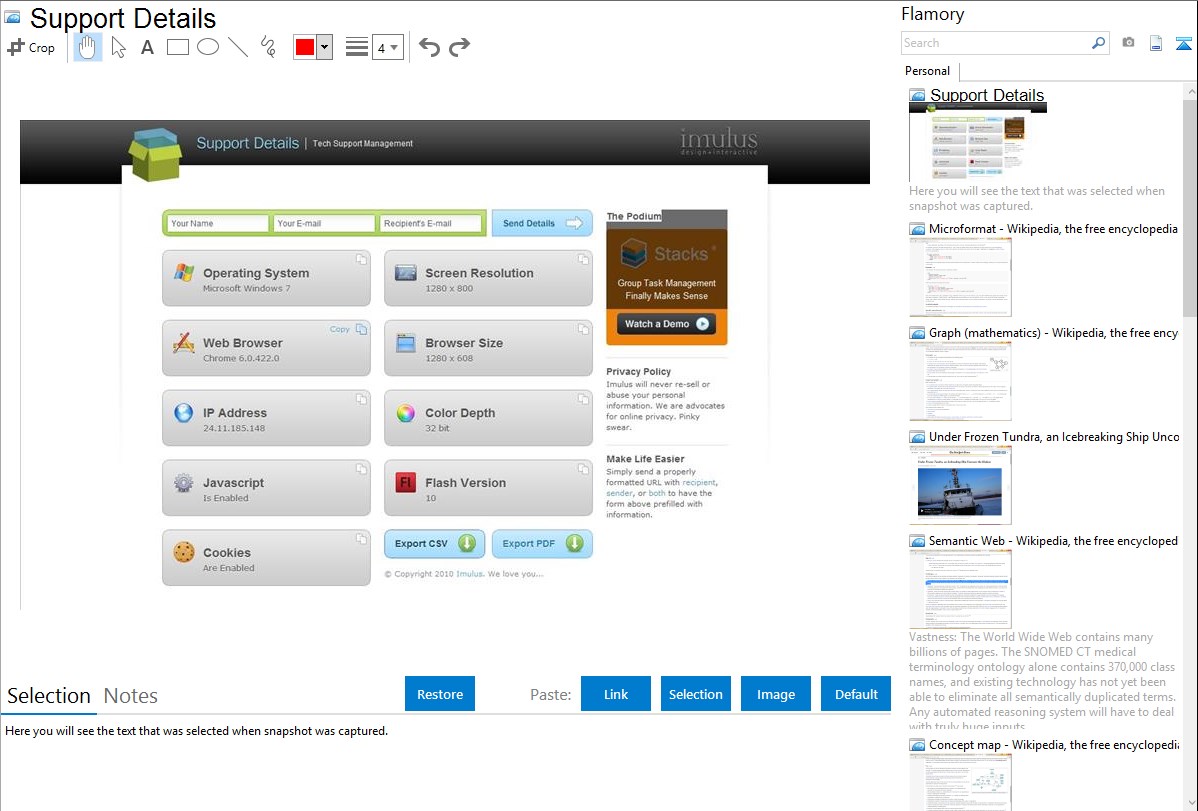1198x811 pixels.
Task: Activate the hand pan tool
Action: tap(87, 47)
